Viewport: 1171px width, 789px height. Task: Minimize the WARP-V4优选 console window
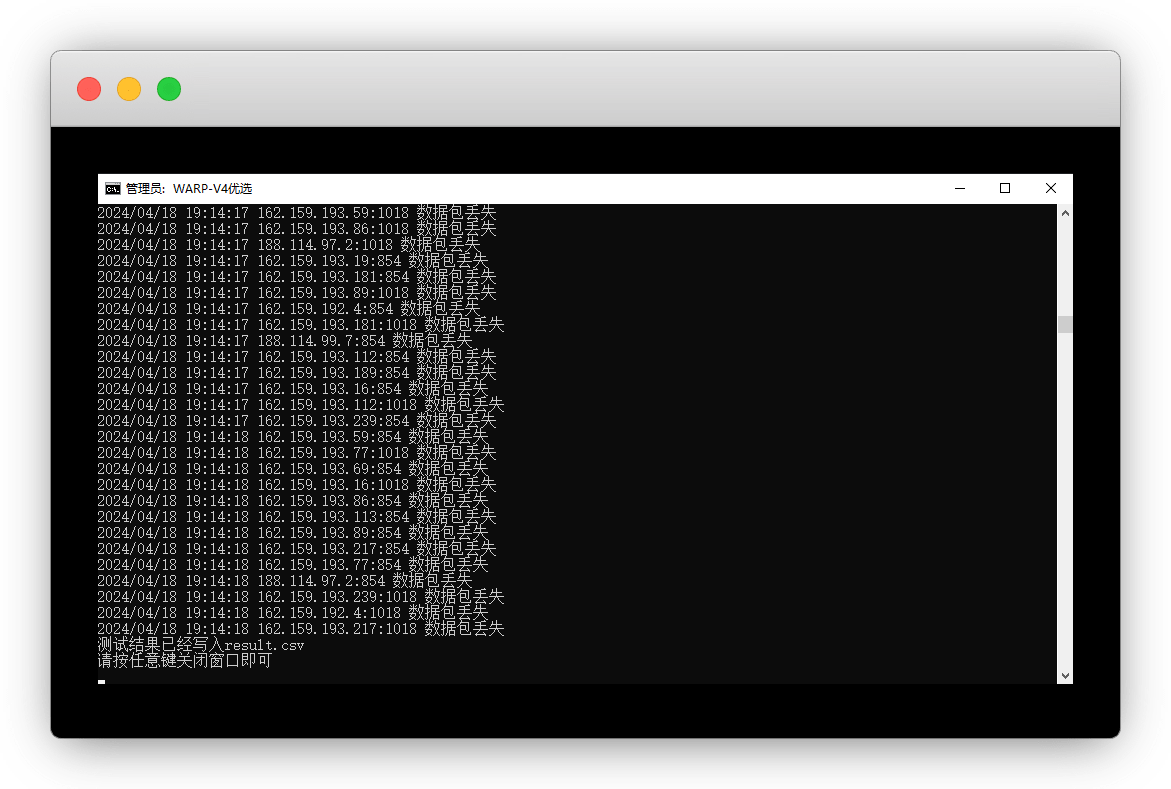[960, 188]
